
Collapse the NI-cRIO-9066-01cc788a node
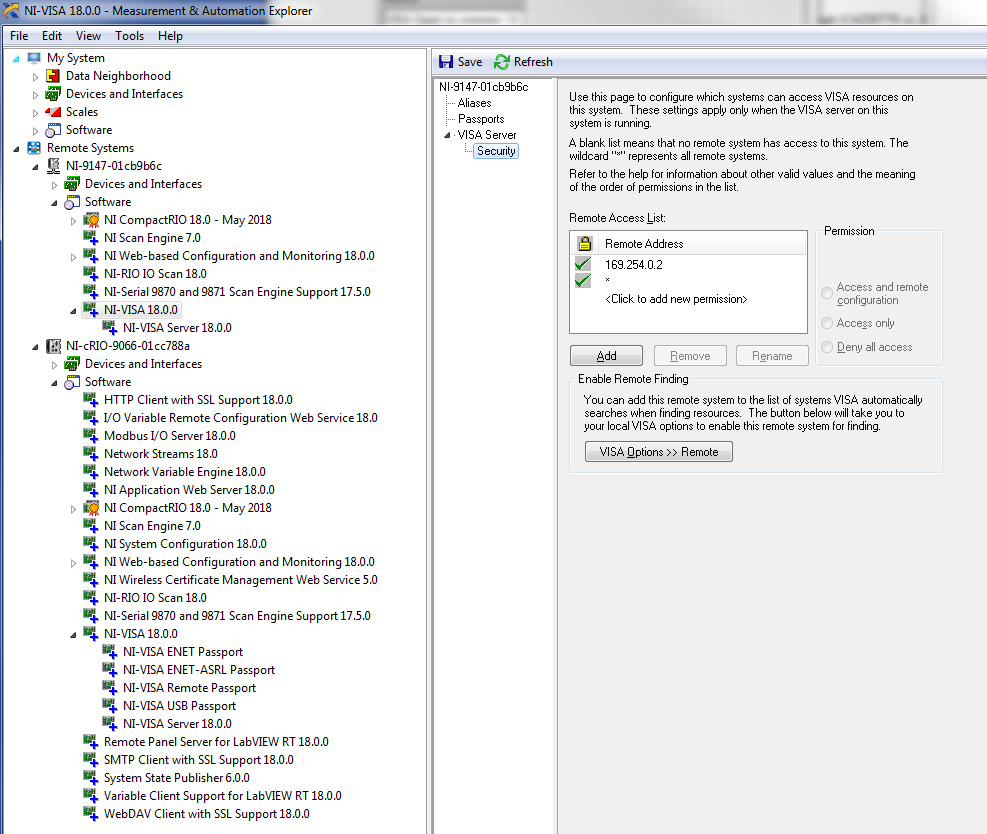click(x=35, y=347)
